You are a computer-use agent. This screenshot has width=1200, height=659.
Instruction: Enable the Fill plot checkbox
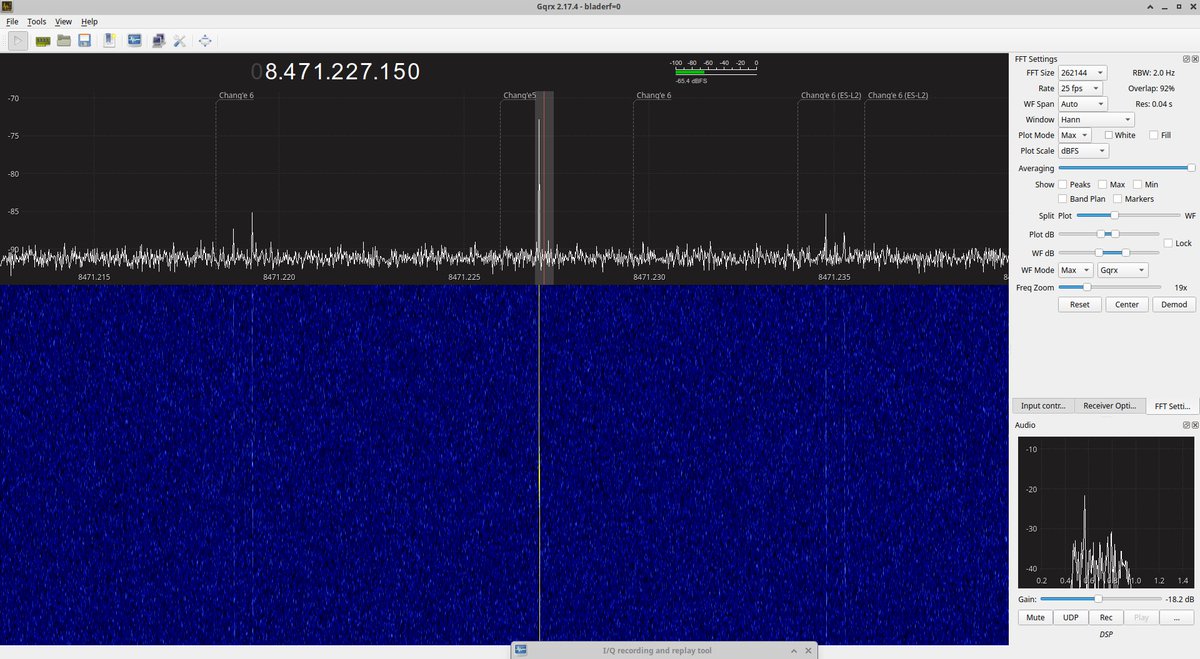coord(1160,135)
